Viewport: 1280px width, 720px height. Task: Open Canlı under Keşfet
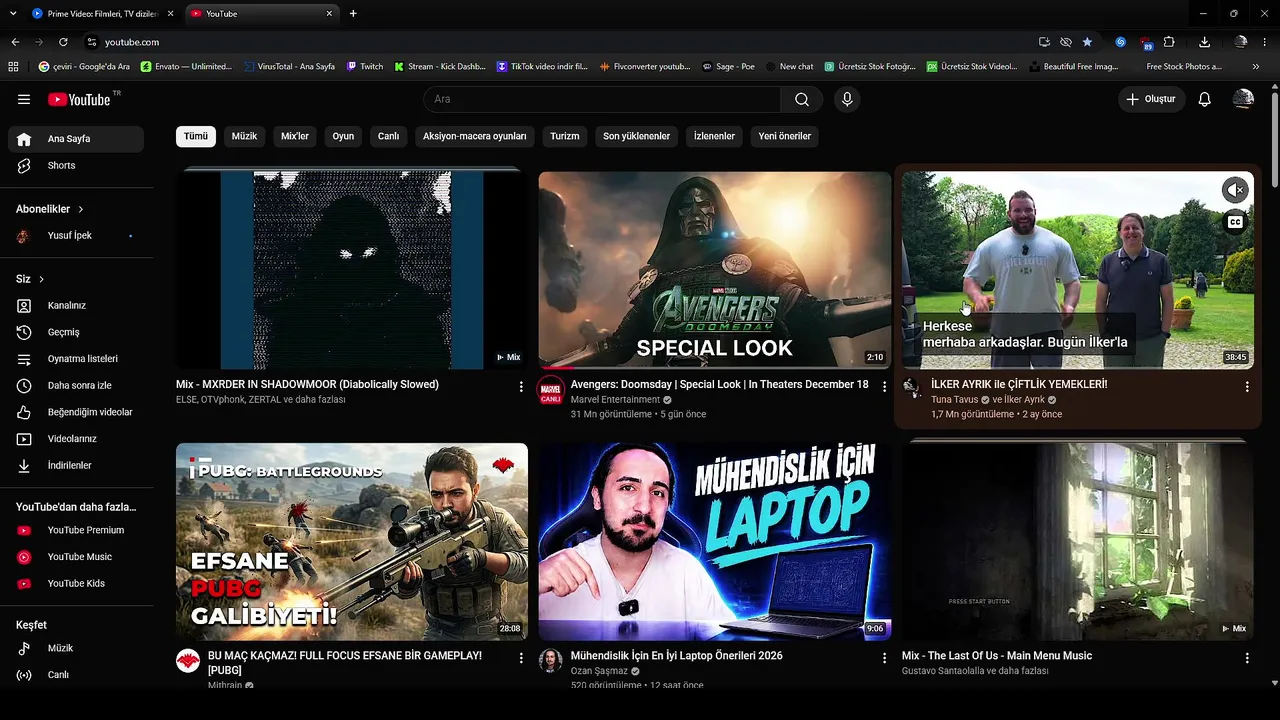[x=76, y=675]
